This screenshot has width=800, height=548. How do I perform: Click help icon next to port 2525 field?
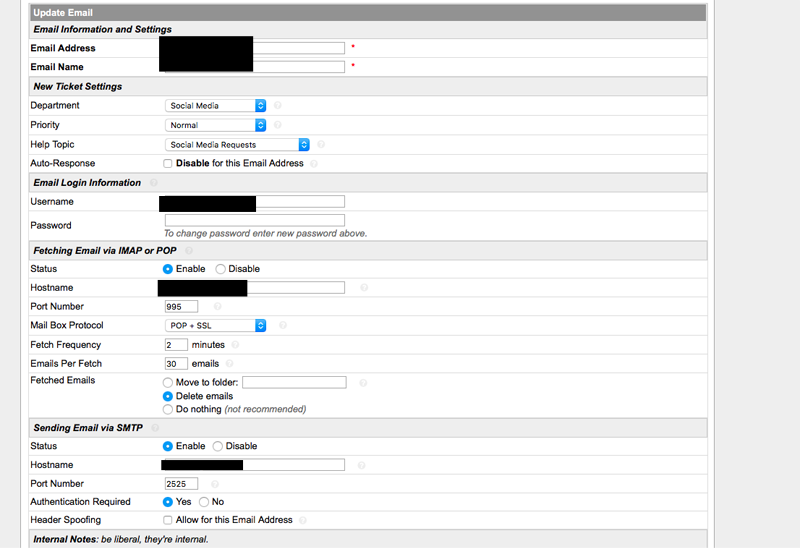pos(215,484)
